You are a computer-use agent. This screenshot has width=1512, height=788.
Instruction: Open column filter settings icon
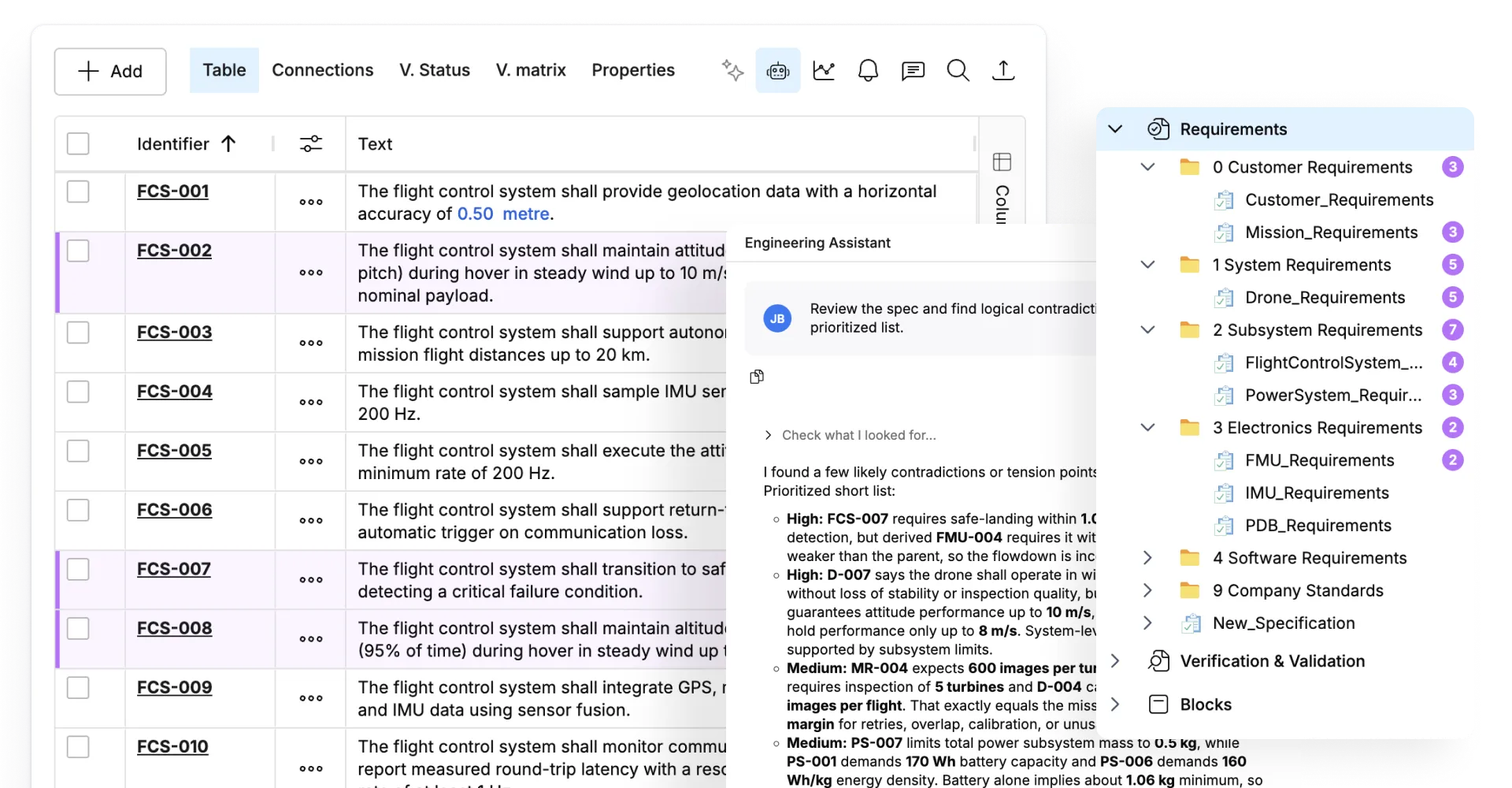click(311, 143)
